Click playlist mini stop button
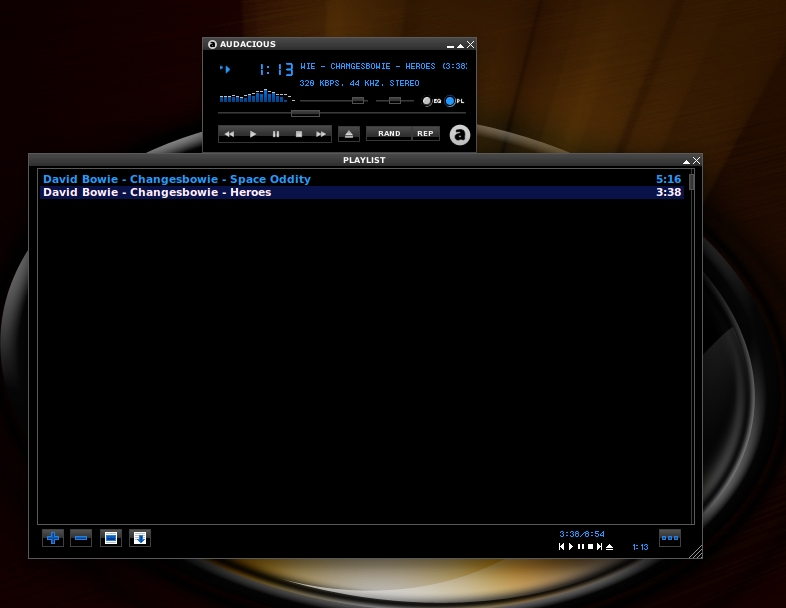The image size is (786, 608). coord(591,547)
